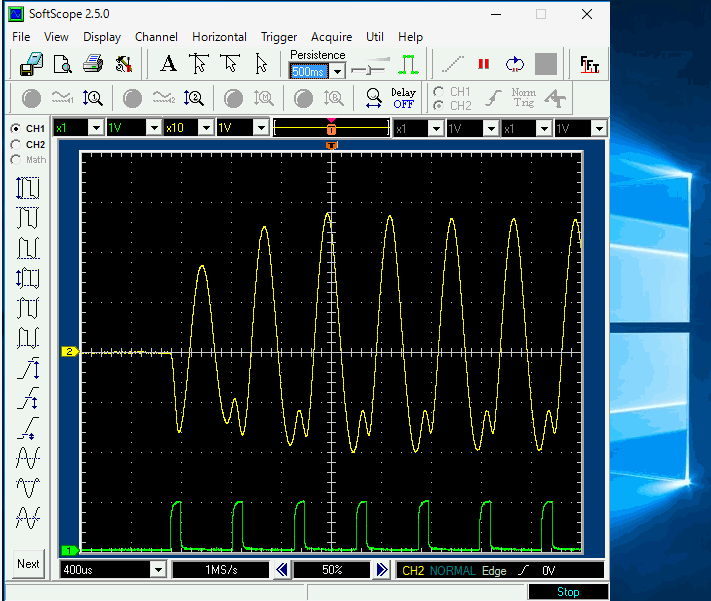
Task: Click the save to disk icon
Action: point(31,65)
